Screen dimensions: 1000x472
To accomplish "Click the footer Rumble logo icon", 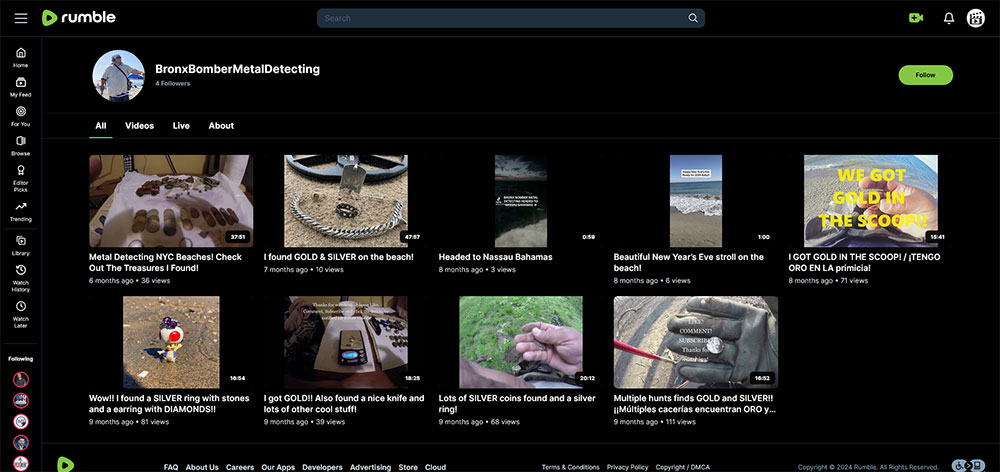I will [66, 464].
